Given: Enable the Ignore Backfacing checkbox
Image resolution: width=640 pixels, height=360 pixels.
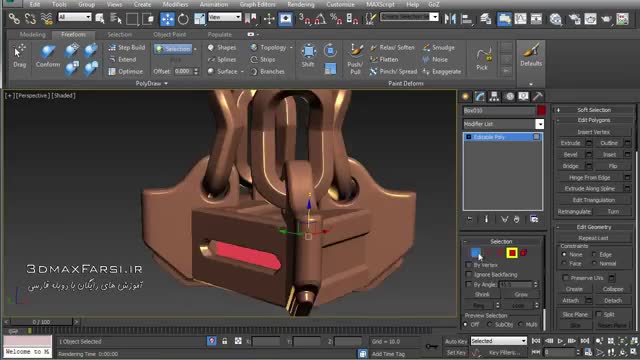Looking at the screenshot, I should pos(469,275).
